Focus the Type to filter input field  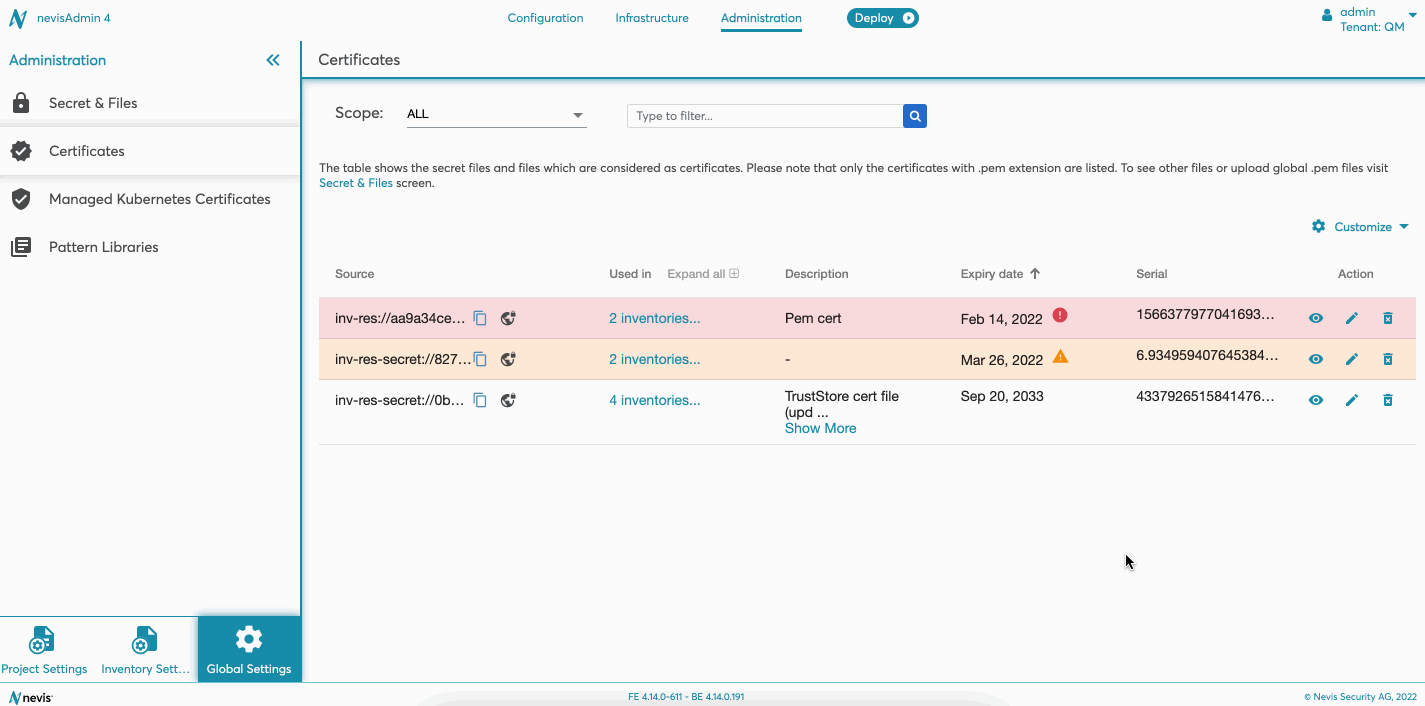click(x=765, y=116)
